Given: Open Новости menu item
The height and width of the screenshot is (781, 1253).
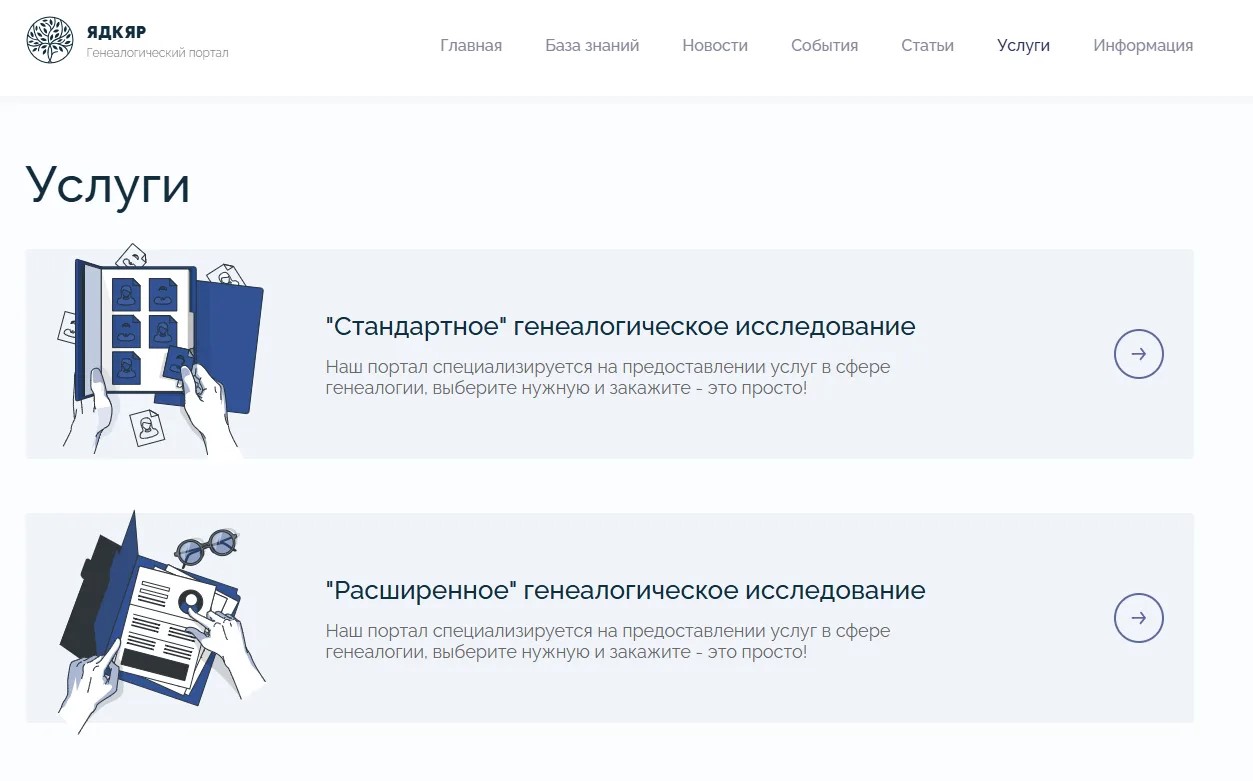Looking at the screenshot, I should (715, 45).
